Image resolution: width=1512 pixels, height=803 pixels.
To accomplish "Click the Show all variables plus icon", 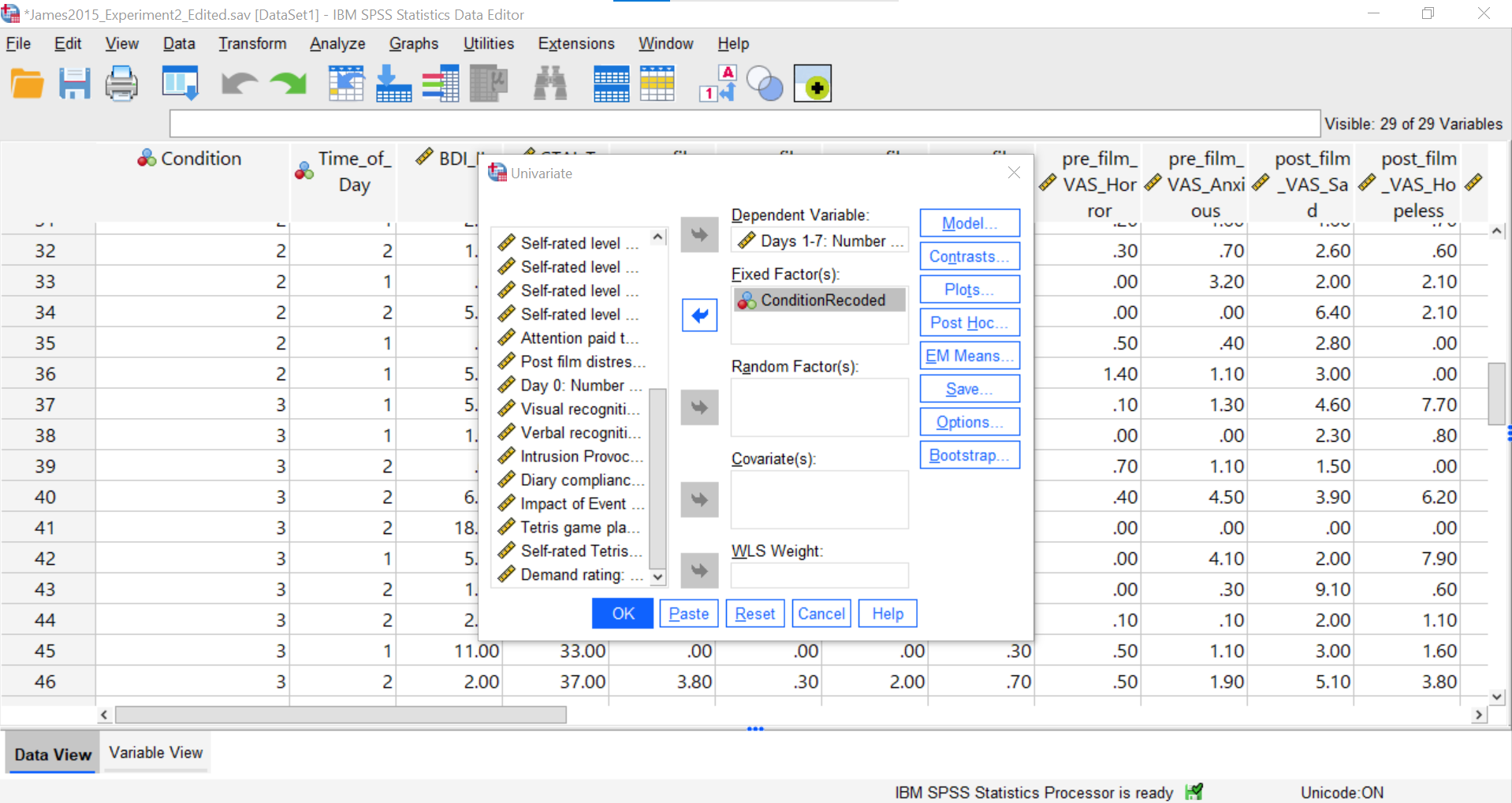I will pyautogui.click(x=813, y=84).
